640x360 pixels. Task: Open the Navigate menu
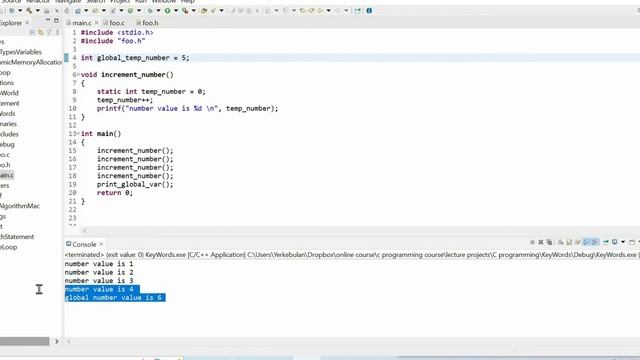tap(68, 2)
